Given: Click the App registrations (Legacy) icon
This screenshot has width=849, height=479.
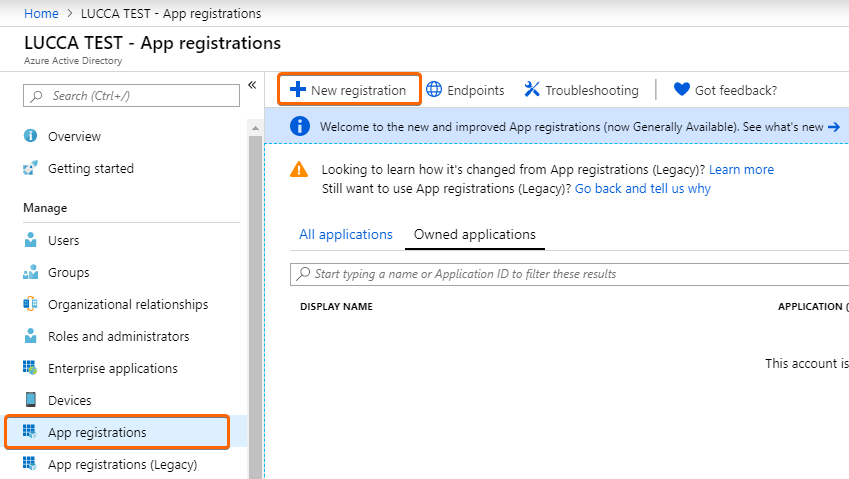Looking at the screenshot, I should click(x=30, y=464).
